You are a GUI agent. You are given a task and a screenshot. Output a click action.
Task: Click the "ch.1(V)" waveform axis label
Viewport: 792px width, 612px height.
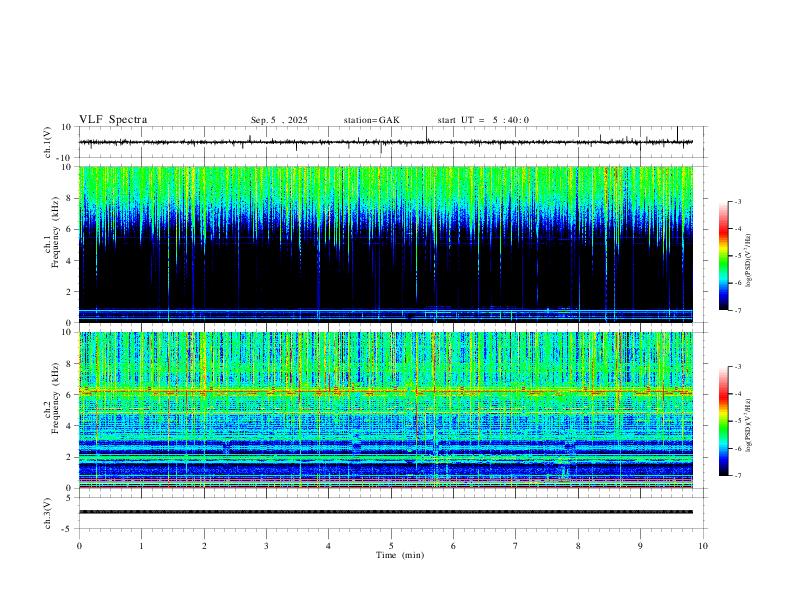pos(48,142)
